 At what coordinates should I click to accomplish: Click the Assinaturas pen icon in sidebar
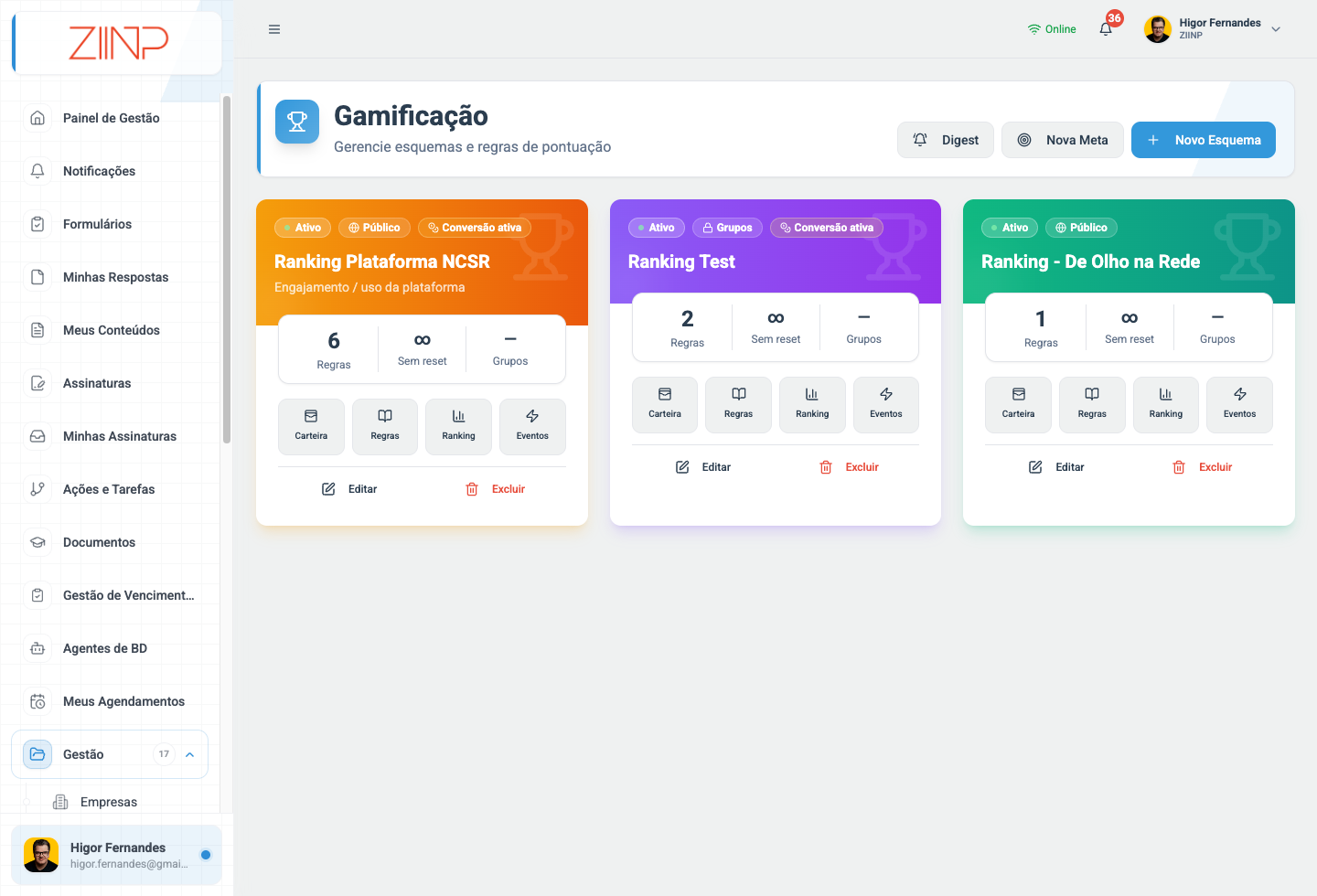(x=37, y=383)
